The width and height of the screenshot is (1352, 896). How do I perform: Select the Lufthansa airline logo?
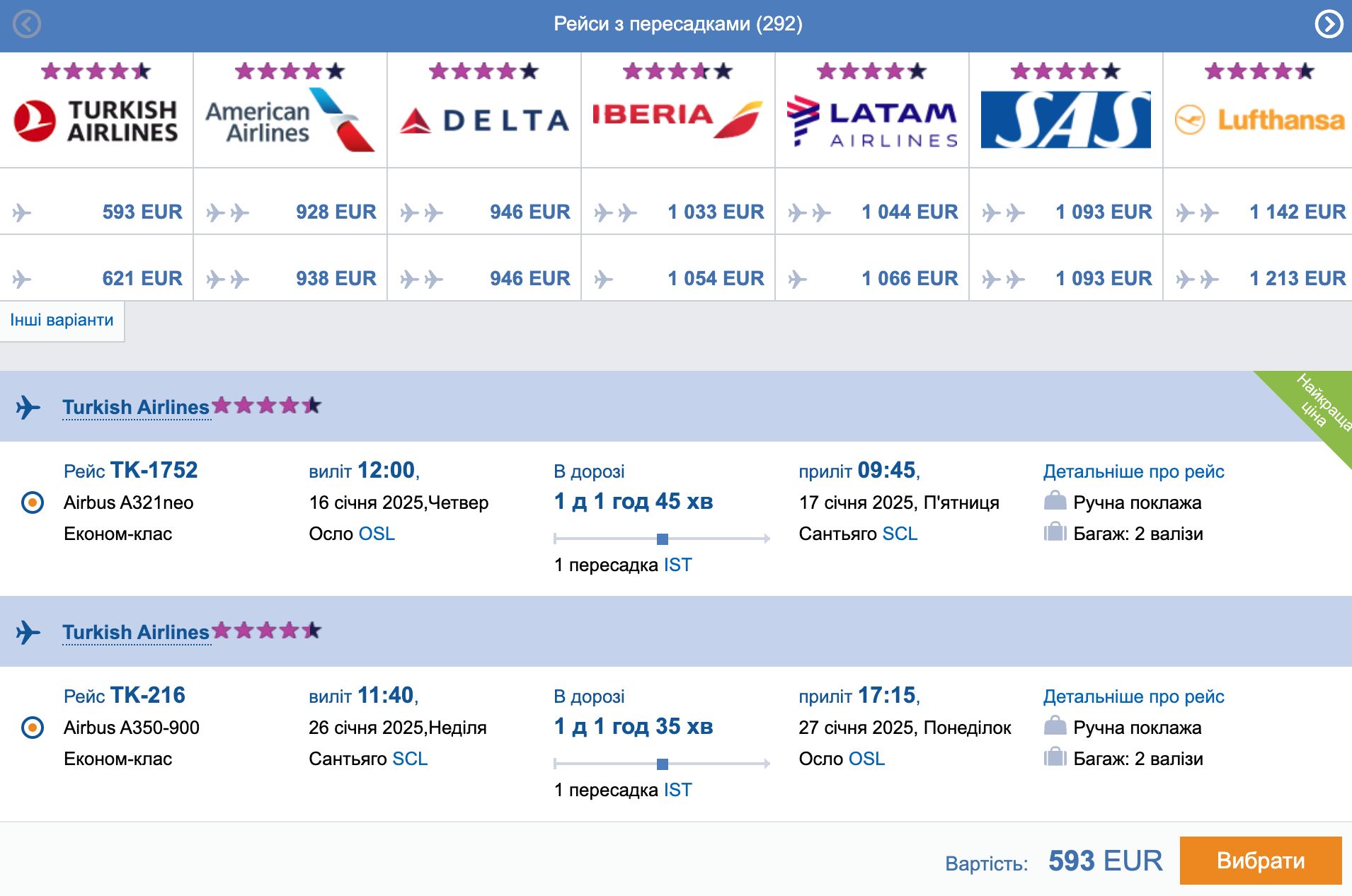click(x=1259, y=120)
